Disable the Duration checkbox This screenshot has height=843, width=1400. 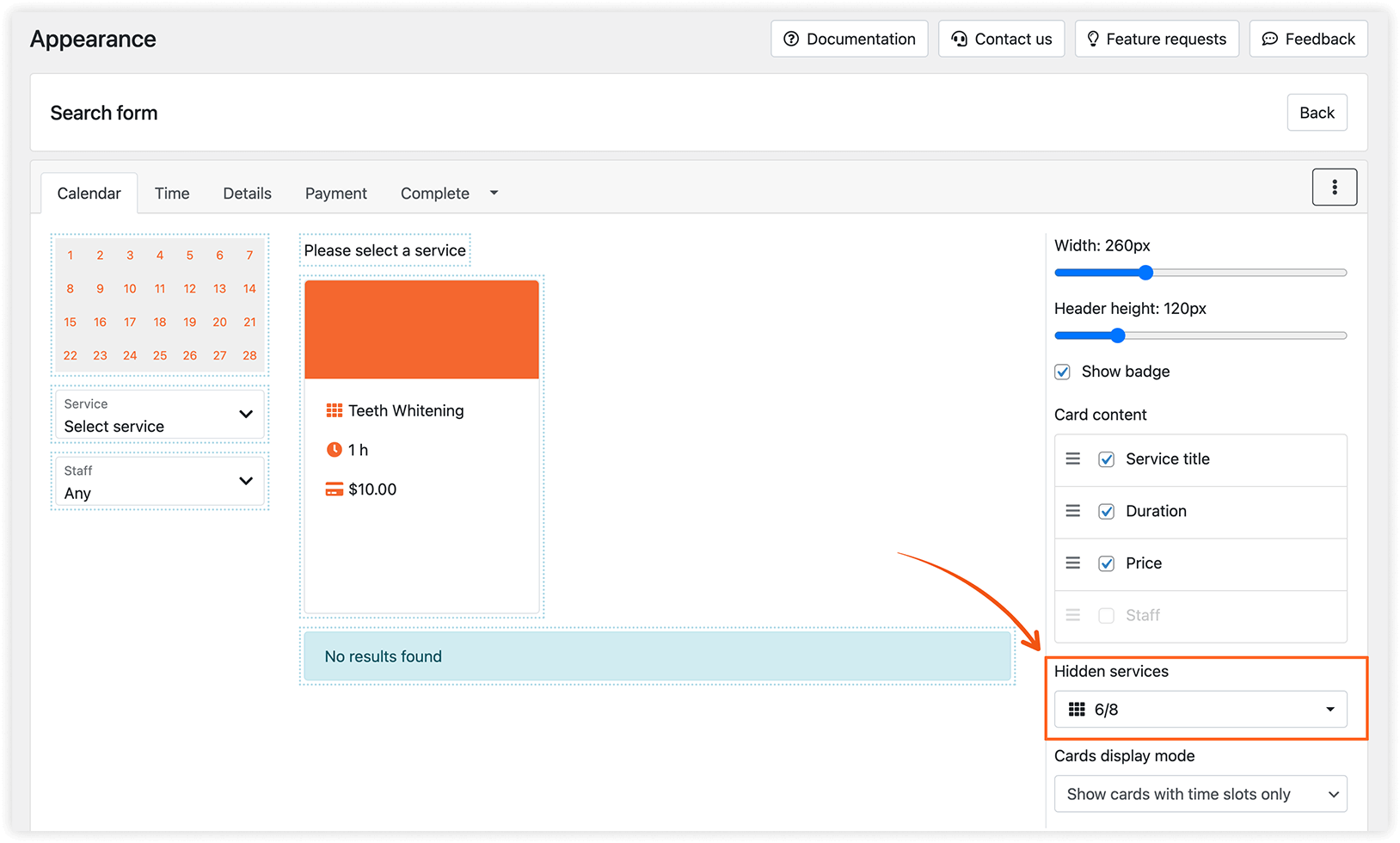(x=1106, y=510)
